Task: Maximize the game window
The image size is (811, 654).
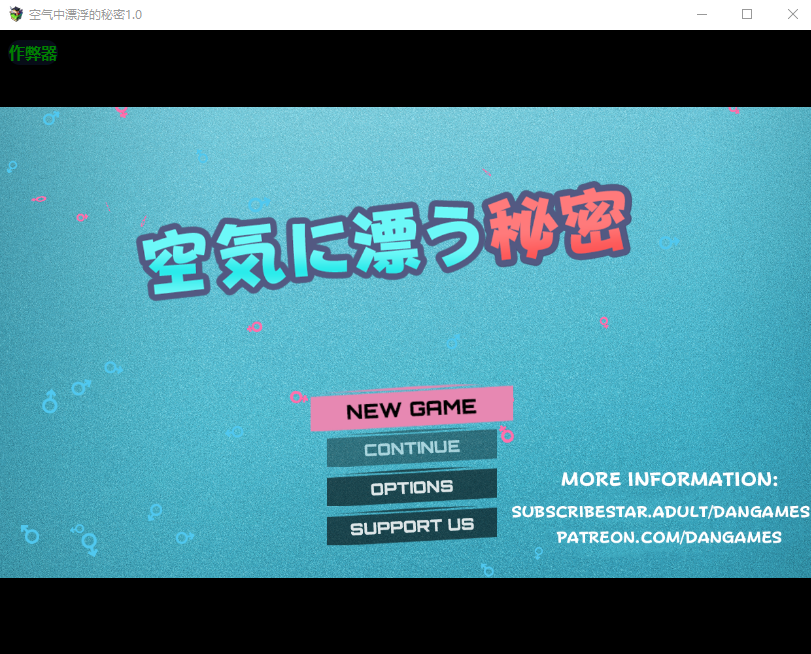Action: click(746, 15)
